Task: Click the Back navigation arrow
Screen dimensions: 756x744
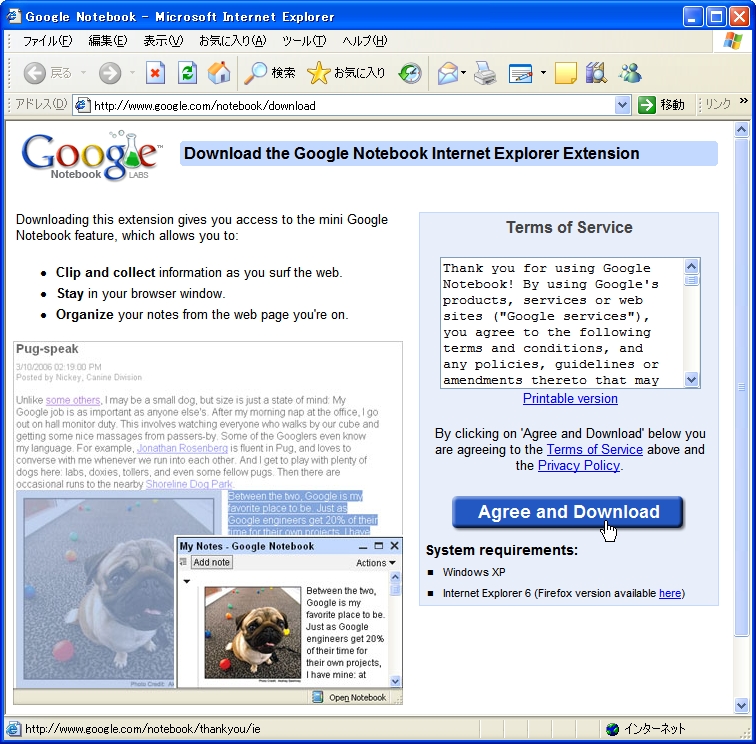Action: 34,73
